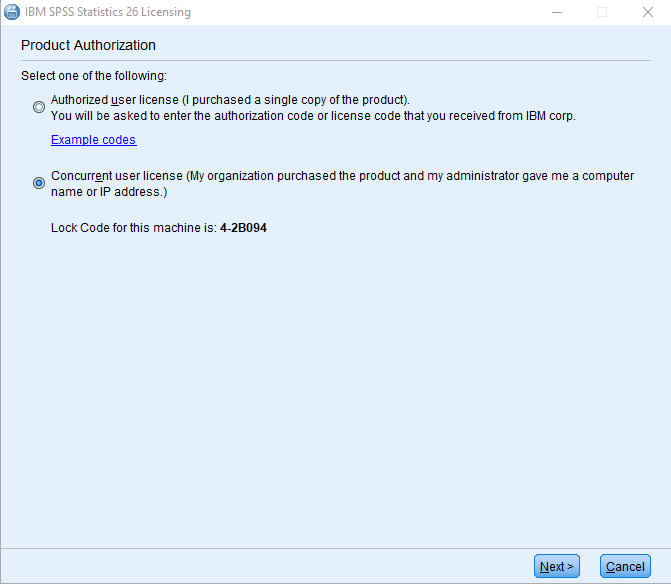Click the Cancel button
The width and height of the screenshot is (671, 584).
tap(625, 566)
